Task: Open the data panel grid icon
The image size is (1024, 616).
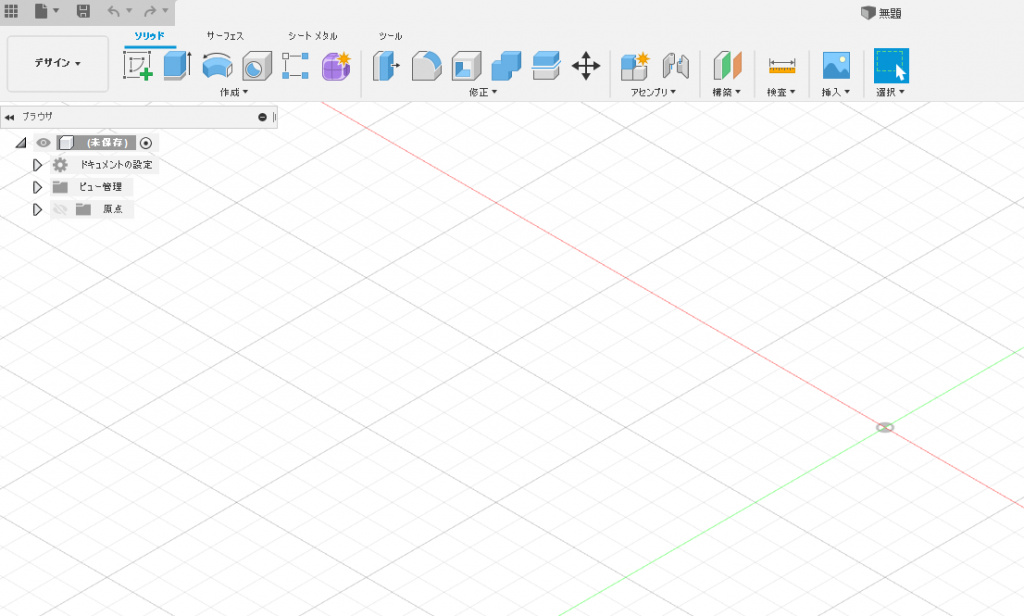Action: 11,11
